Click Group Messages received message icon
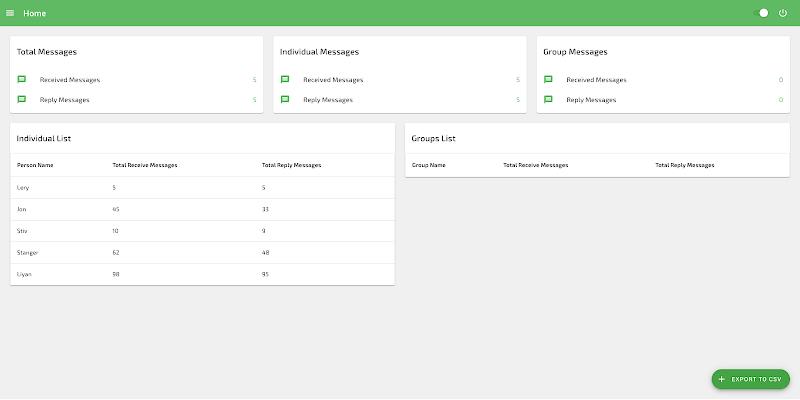Image resolution: width=800 pixels, height=400 pixels. 548,79
